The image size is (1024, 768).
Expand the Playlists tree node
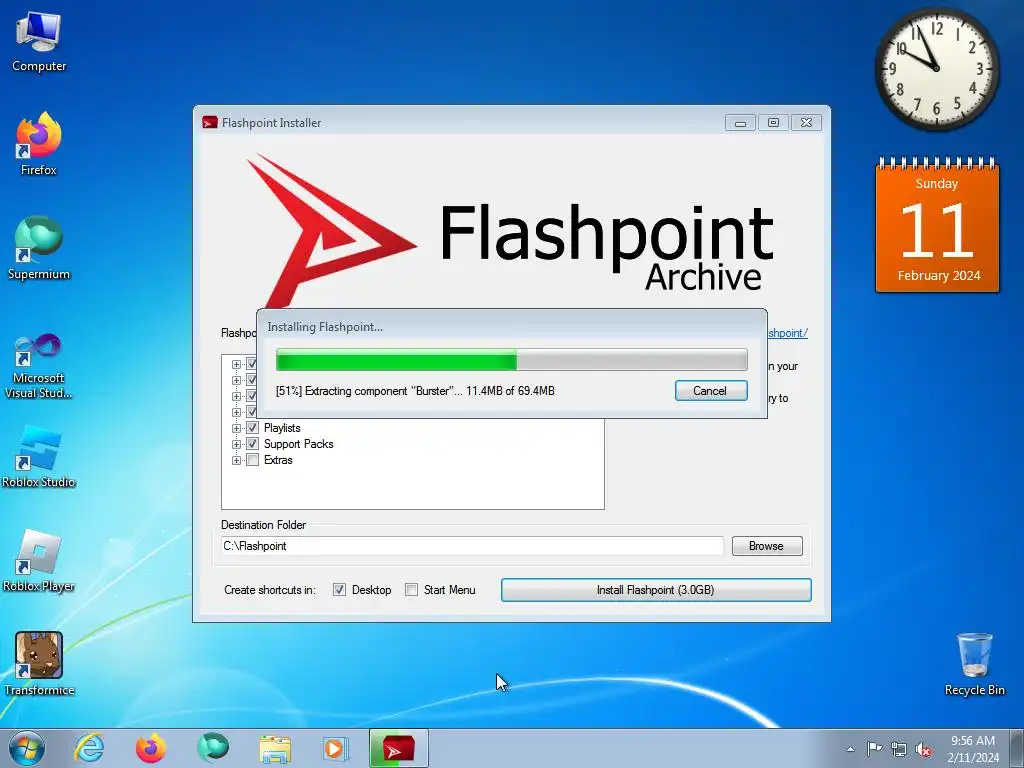[236, 428]
